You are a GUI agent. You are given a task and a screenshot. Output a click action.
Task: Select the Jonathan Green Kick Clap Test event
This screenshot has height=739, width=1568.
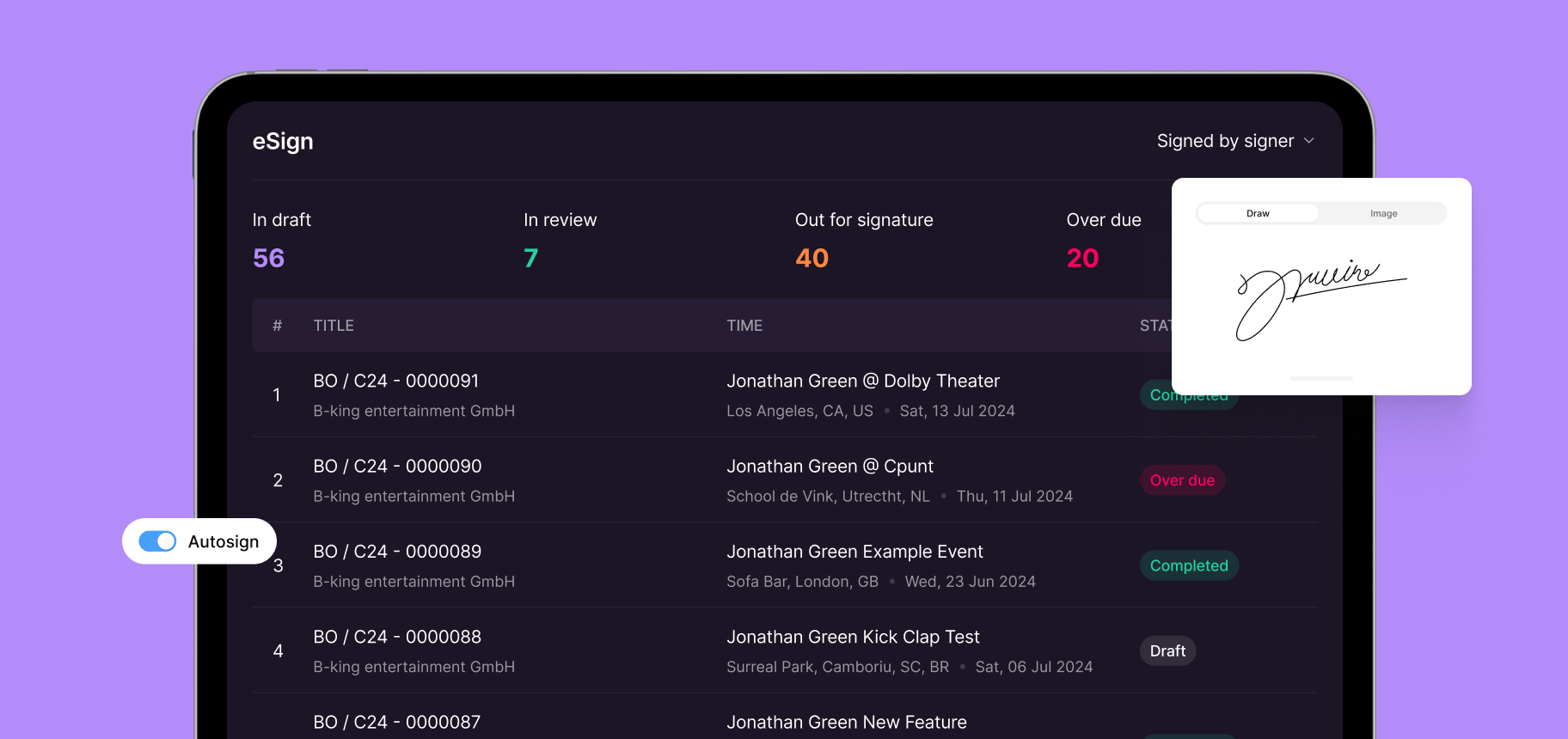pos(853,637)
